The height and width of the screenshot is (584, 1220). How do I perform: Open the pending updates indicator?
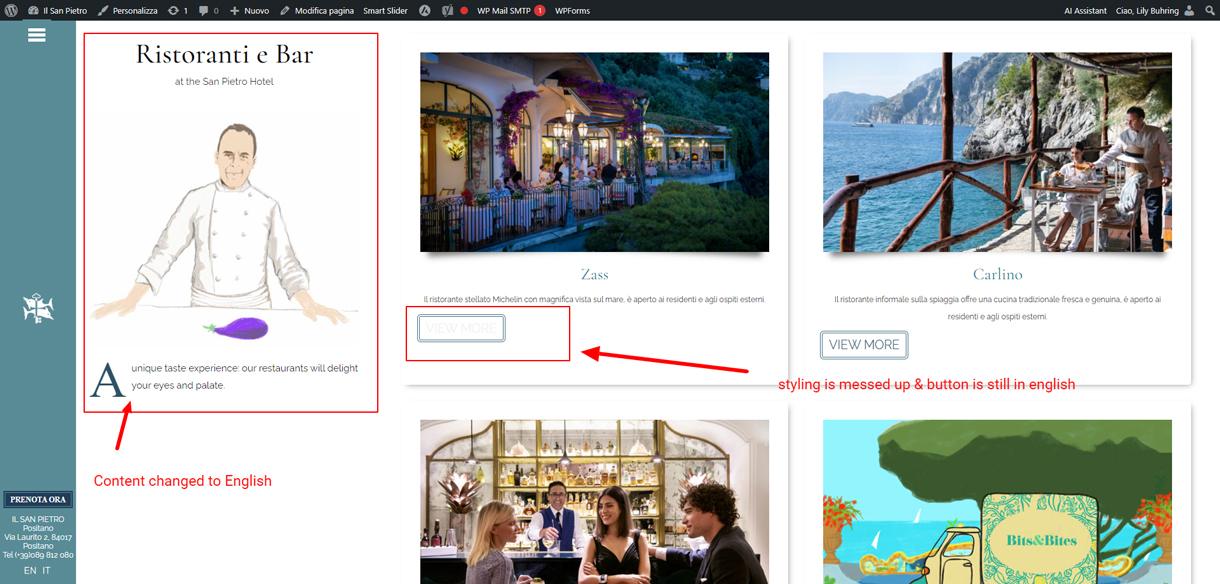pyautogui.click(x=178, y=10)
